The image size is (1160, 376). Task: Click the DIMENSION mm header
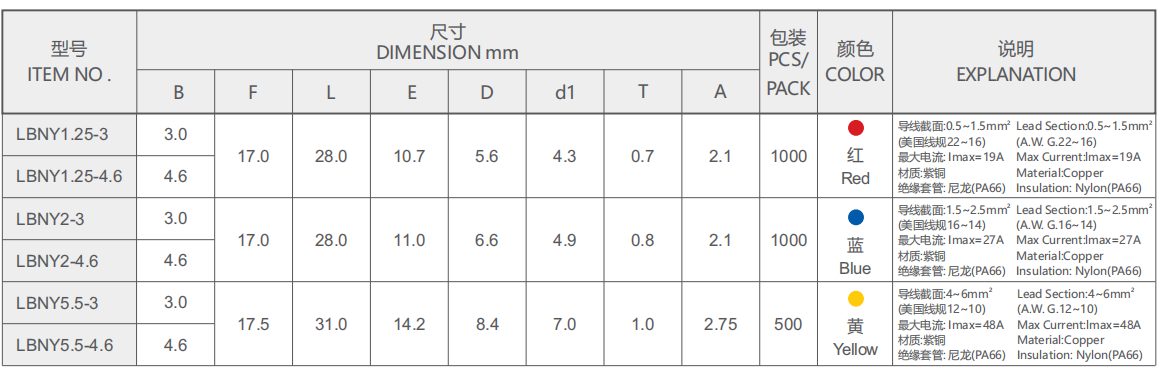pos(448,41)
